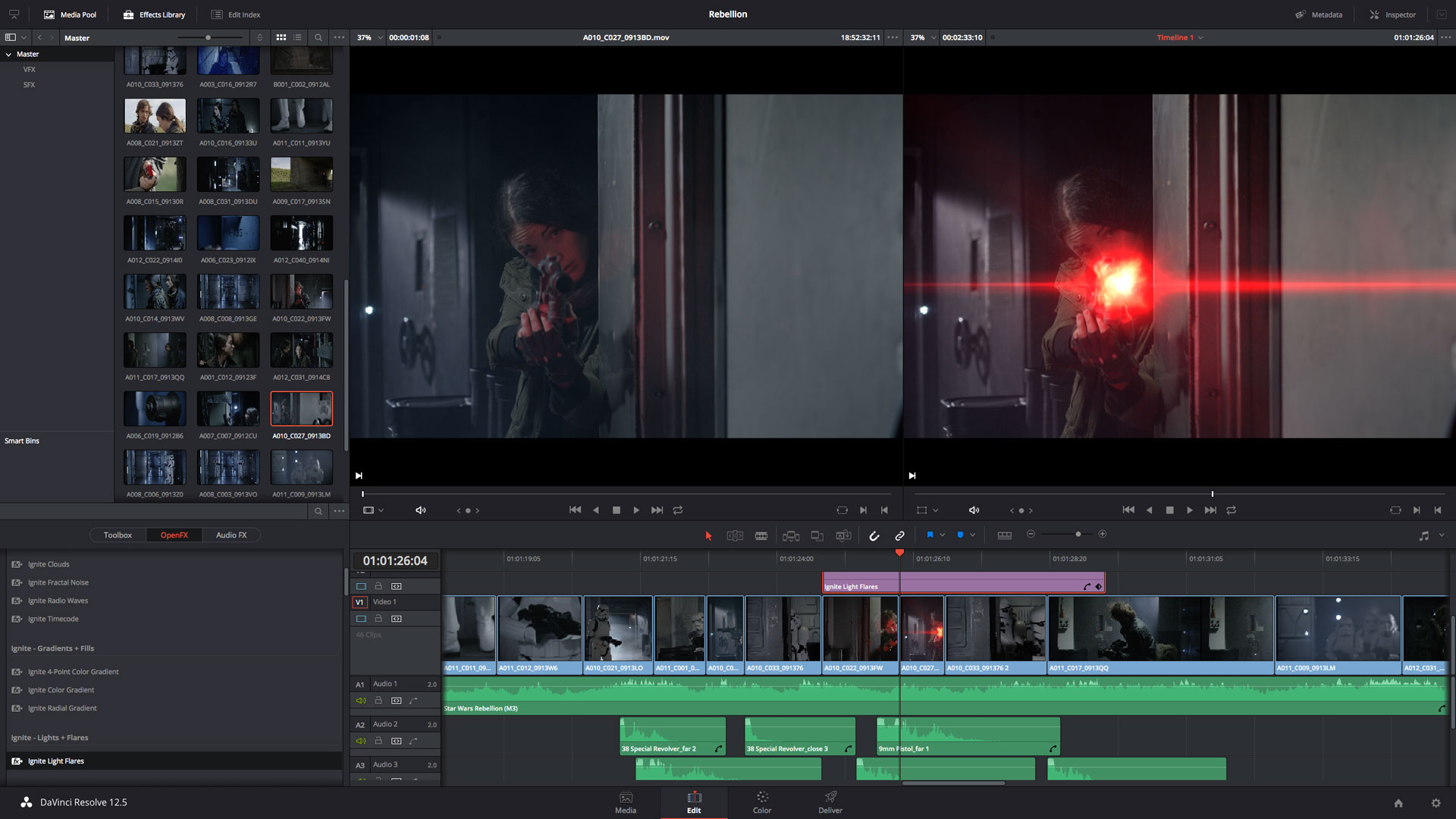Select the Trim edit mode tool
This screenshot has height=819, width=1456.
point(735,535)
